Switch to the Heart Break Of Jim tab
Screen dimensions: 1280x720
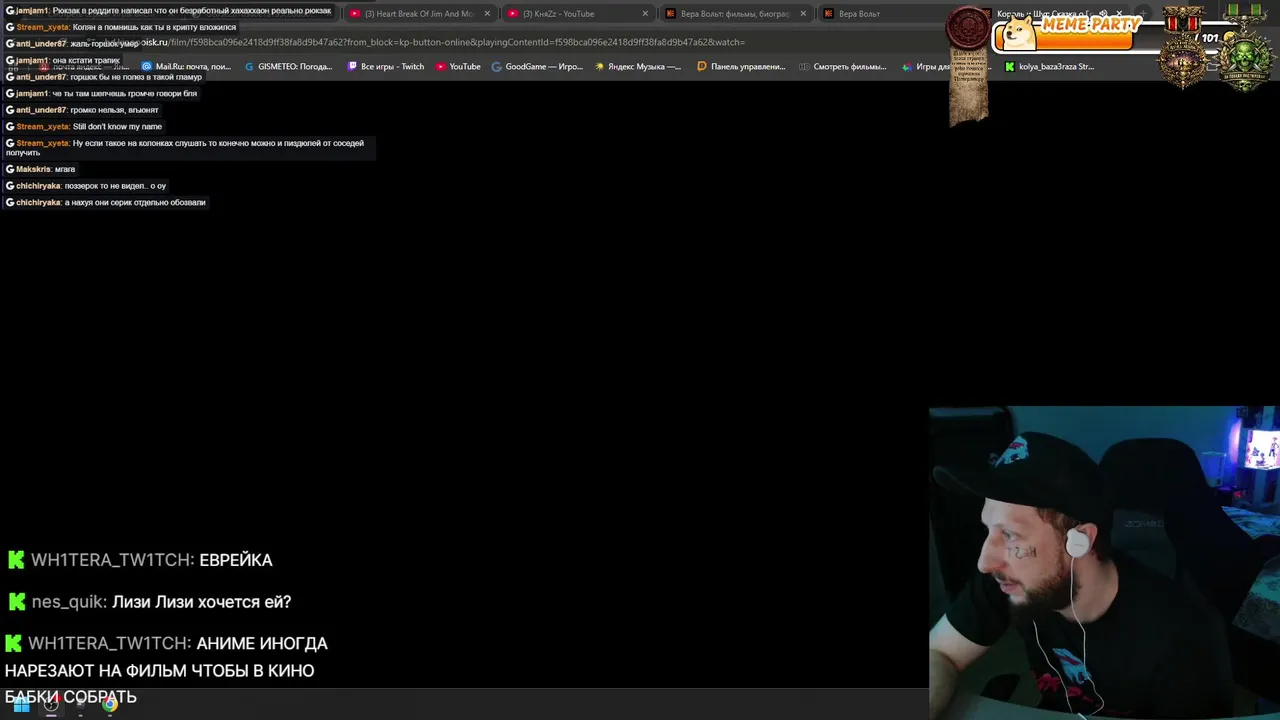(x=418, y=14)
